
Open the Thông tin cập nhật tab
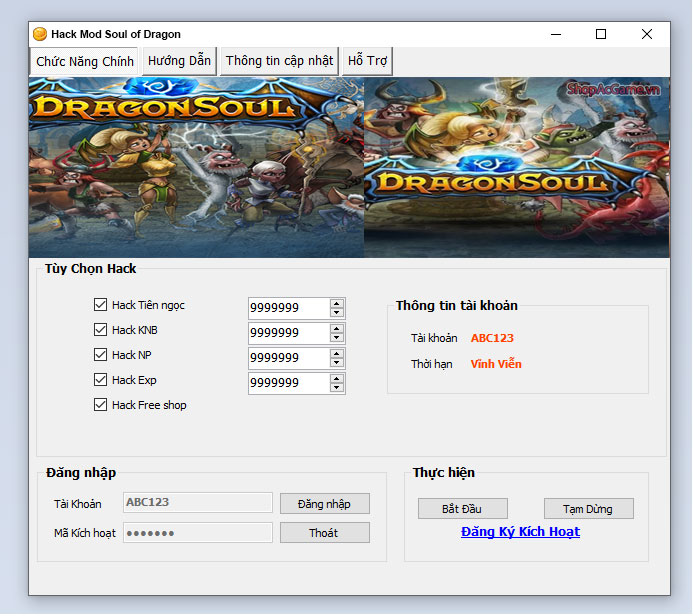pos(279,61)
